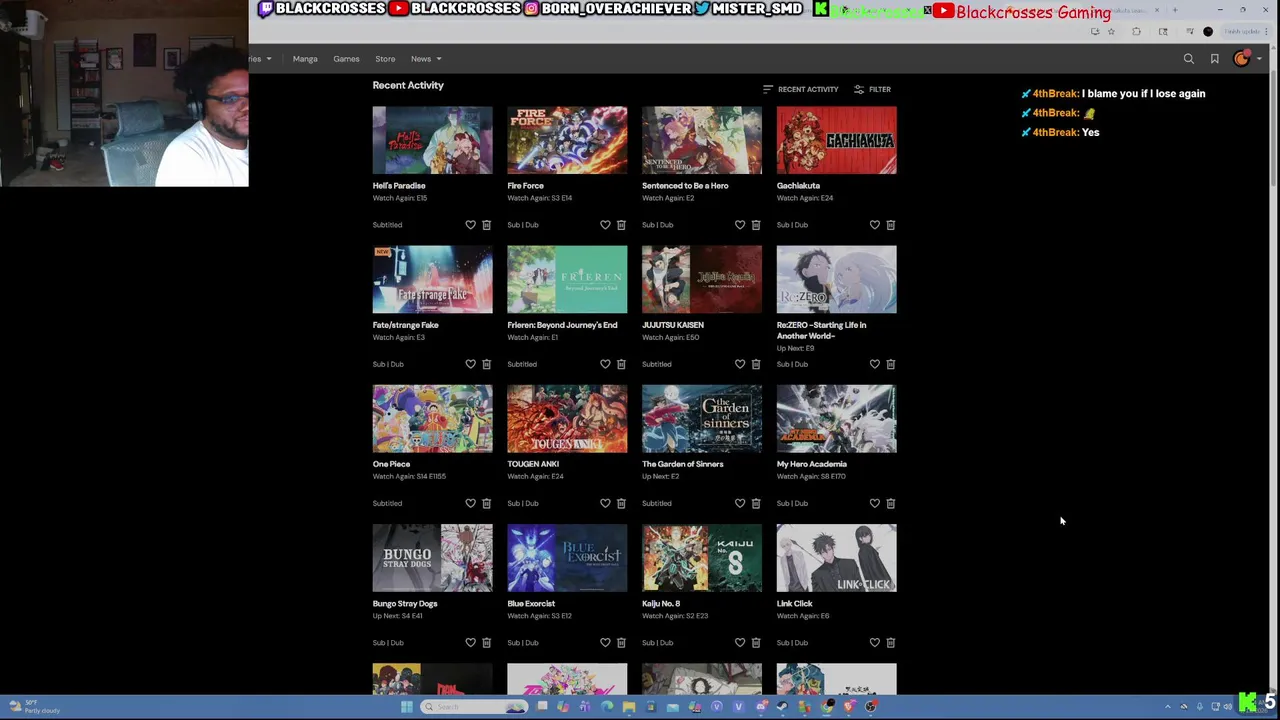Image resolution: width=1280 pixels, height=720 pixels.
Task: Remove Link Click using its trash icon
Action: (891, 643)
